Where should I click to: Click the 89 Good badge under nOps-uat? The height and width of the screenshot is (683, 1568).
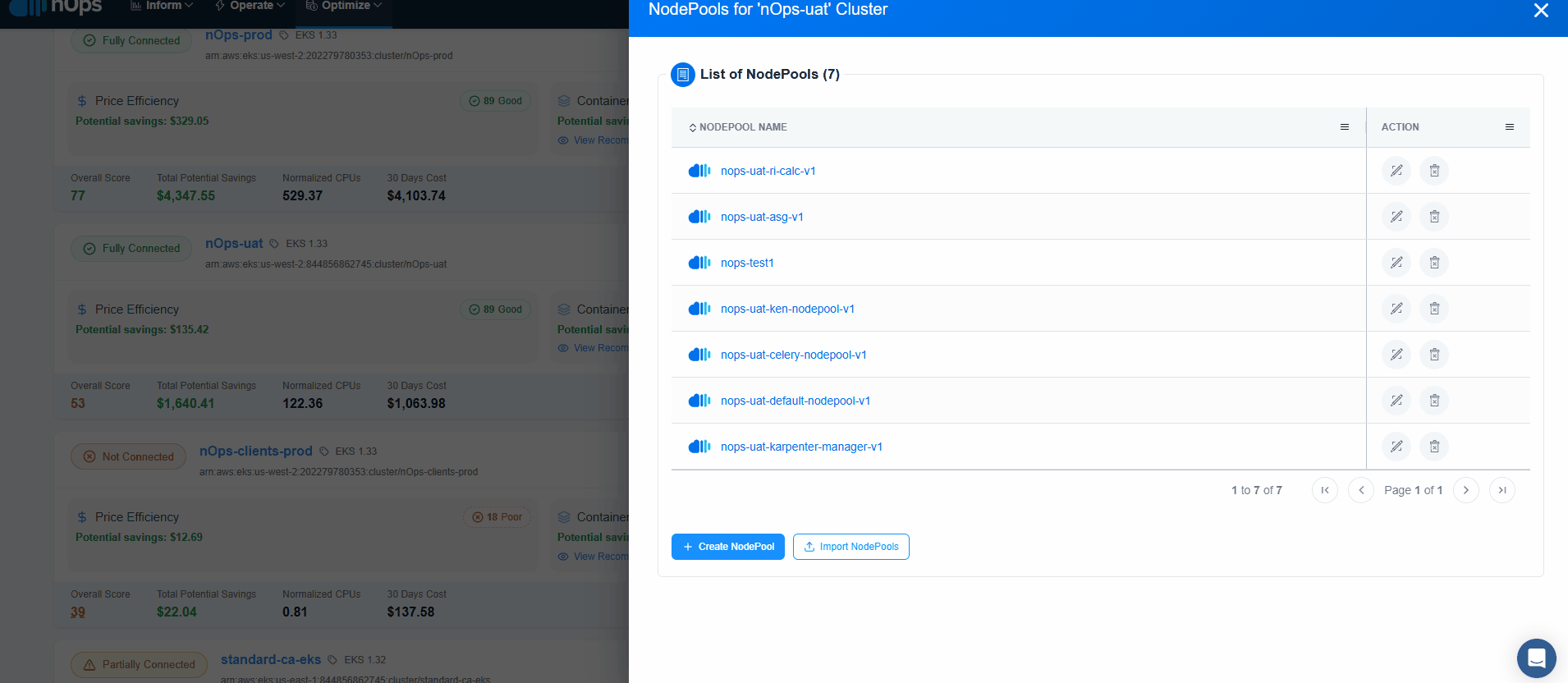tap(496, 309)
